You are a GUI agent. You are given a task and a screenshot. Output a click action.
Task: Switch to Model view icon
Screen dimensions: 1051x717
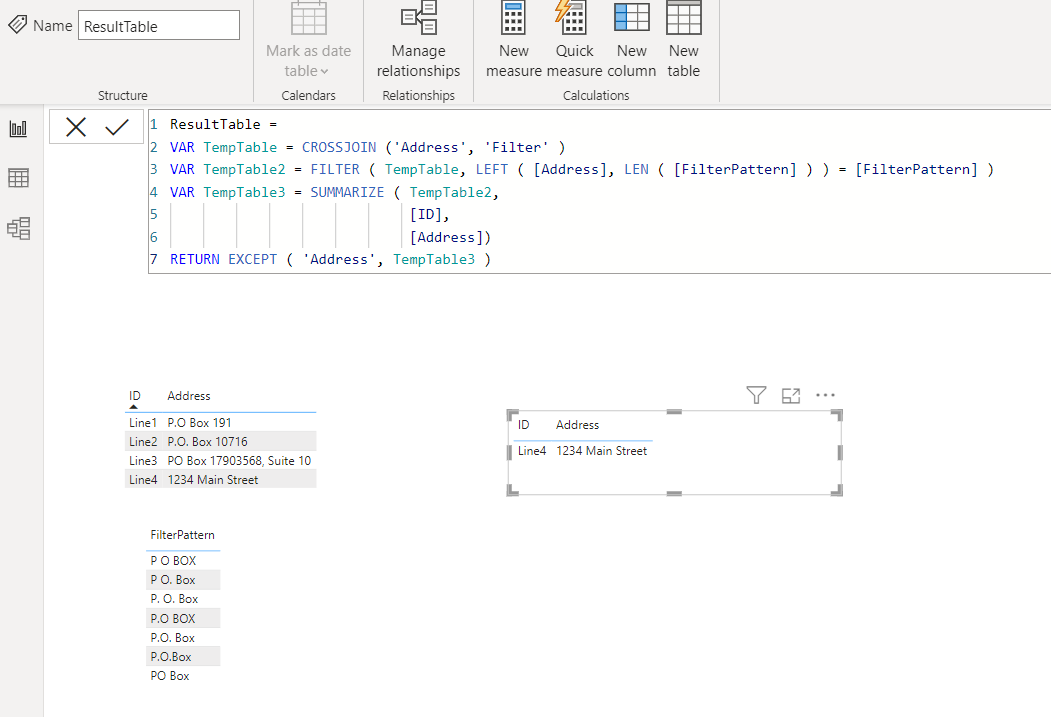click(19, 229)
